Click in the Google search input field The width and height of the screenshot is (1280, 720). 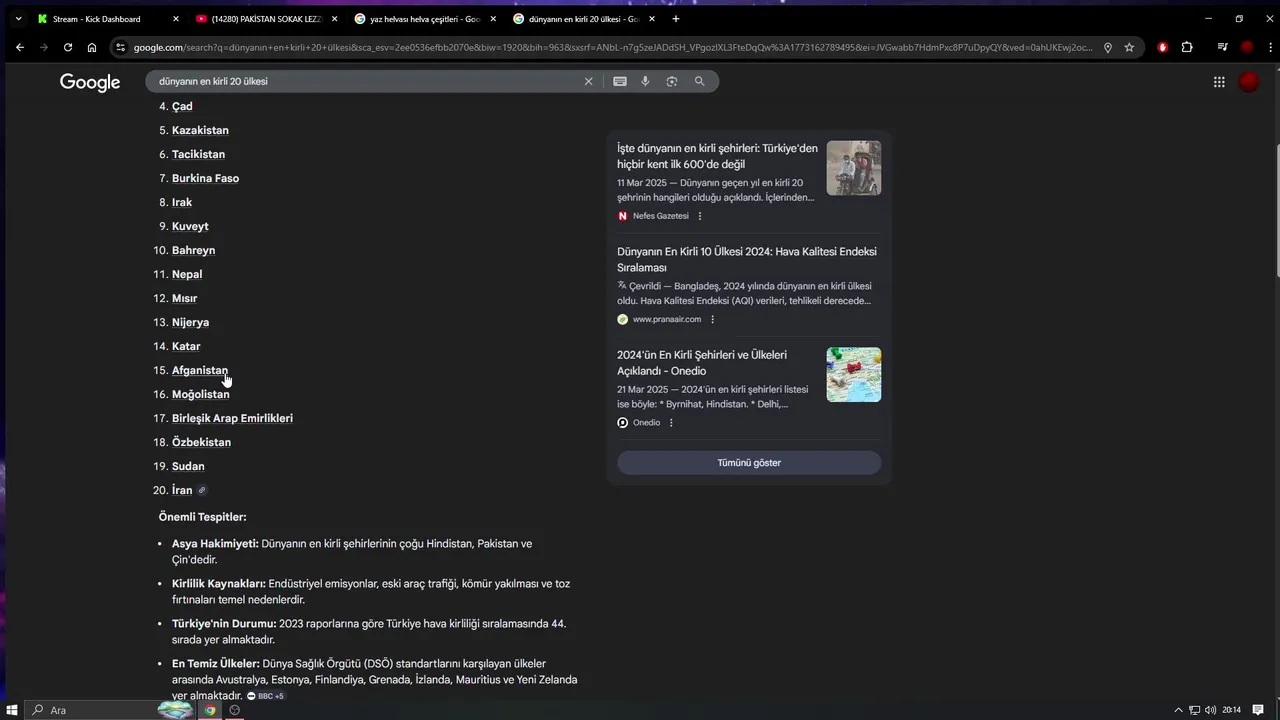[365, 81]
